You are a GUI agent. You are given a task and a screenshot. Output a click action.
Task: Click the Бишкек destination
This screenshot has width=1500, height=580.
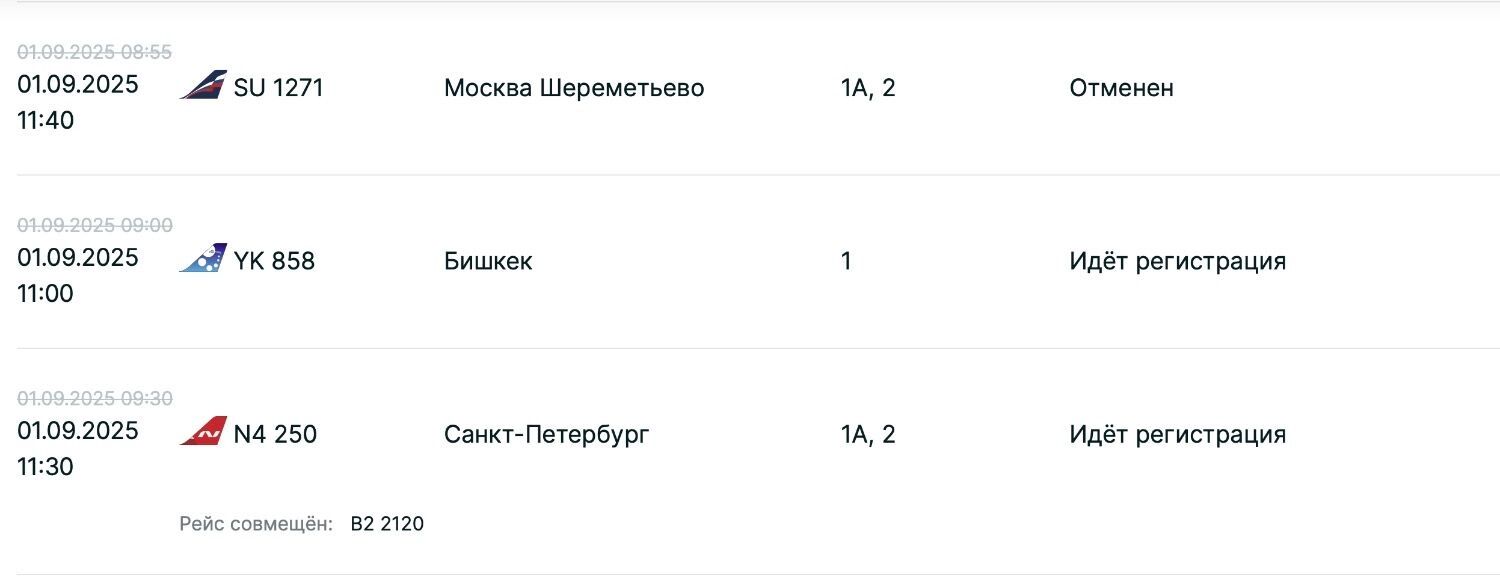(x=488, y=261)
